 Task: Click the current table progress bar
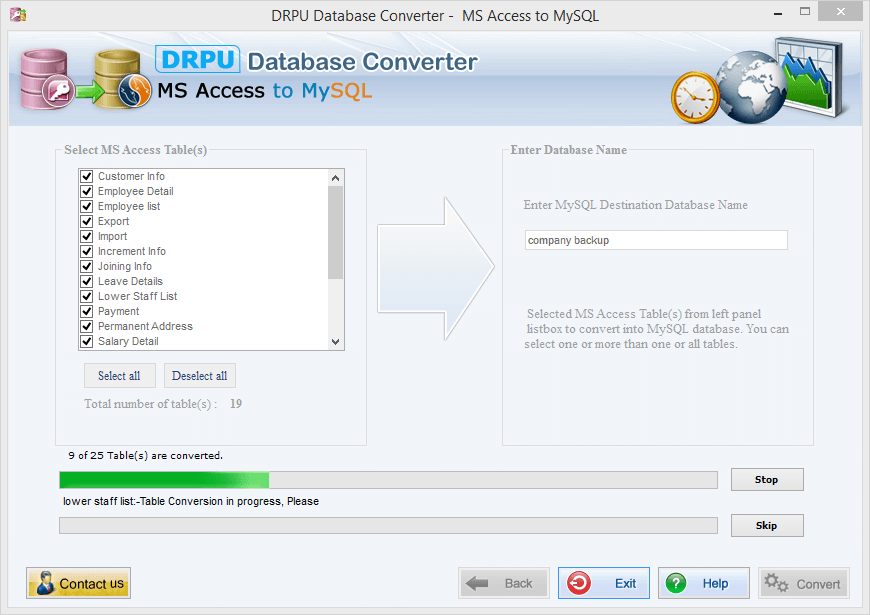pyautogui.click(x=388, y=526)
